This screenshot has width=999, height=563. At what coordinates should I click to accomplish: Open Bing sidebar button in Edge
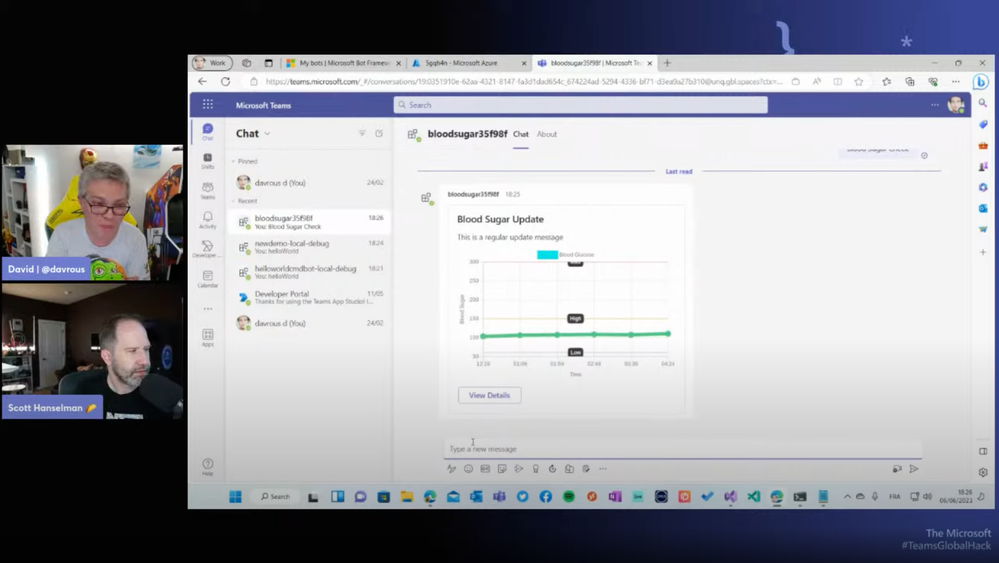tap(981, 82)
